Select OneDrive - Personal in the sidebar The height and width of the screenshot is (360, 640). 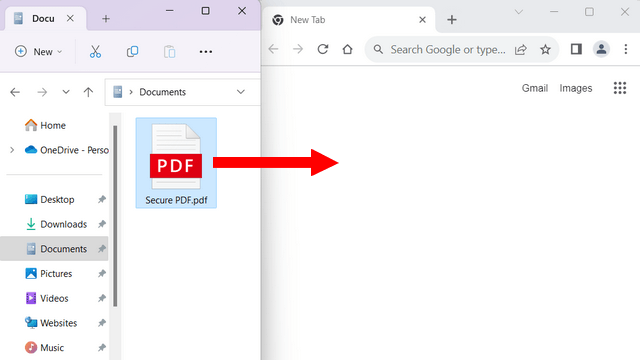[x=67, y=150]
